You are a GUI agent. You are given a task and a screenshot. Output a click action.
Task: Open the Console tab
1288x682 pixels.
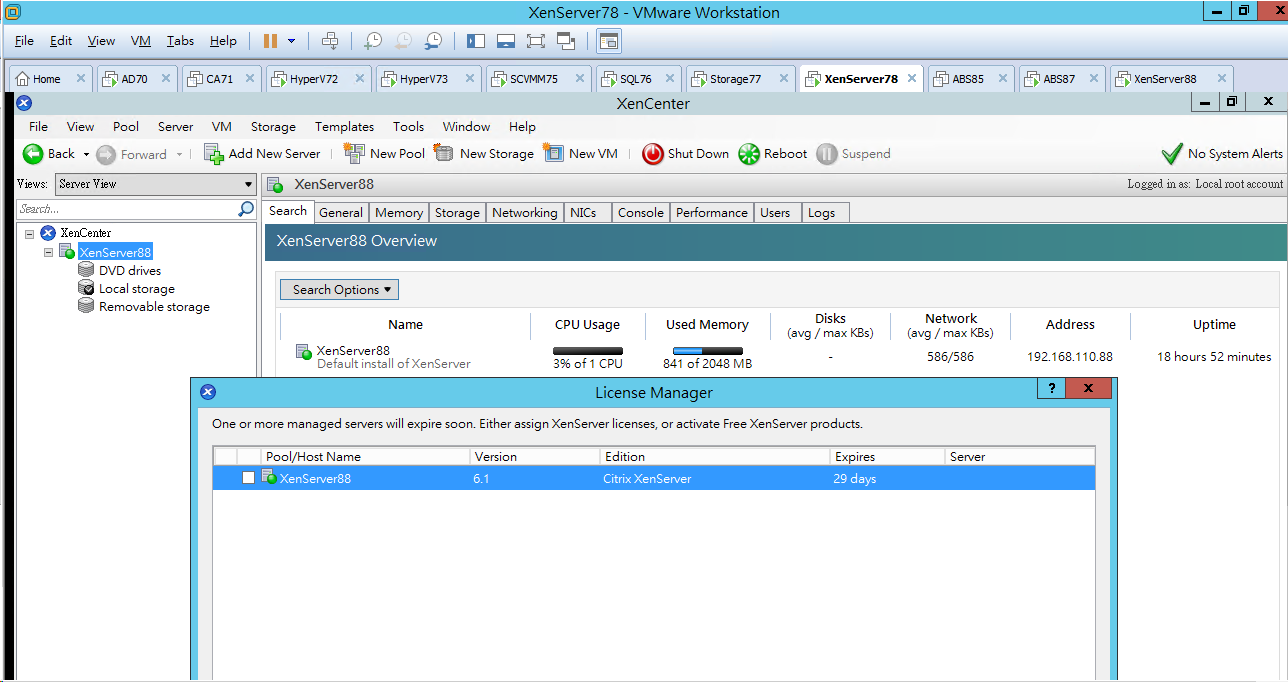coord(641,212)
